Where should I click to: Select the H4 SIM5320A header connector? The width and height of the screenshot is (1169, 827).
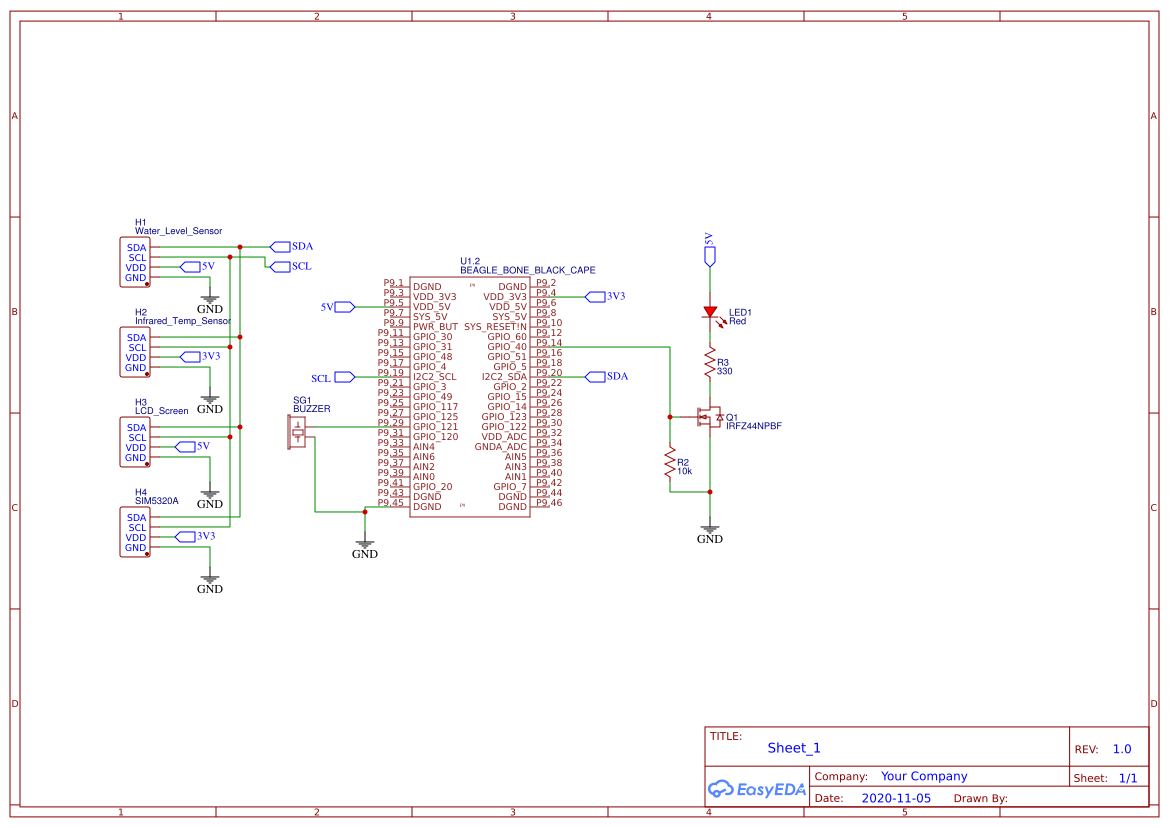click(x=134, y=532)
